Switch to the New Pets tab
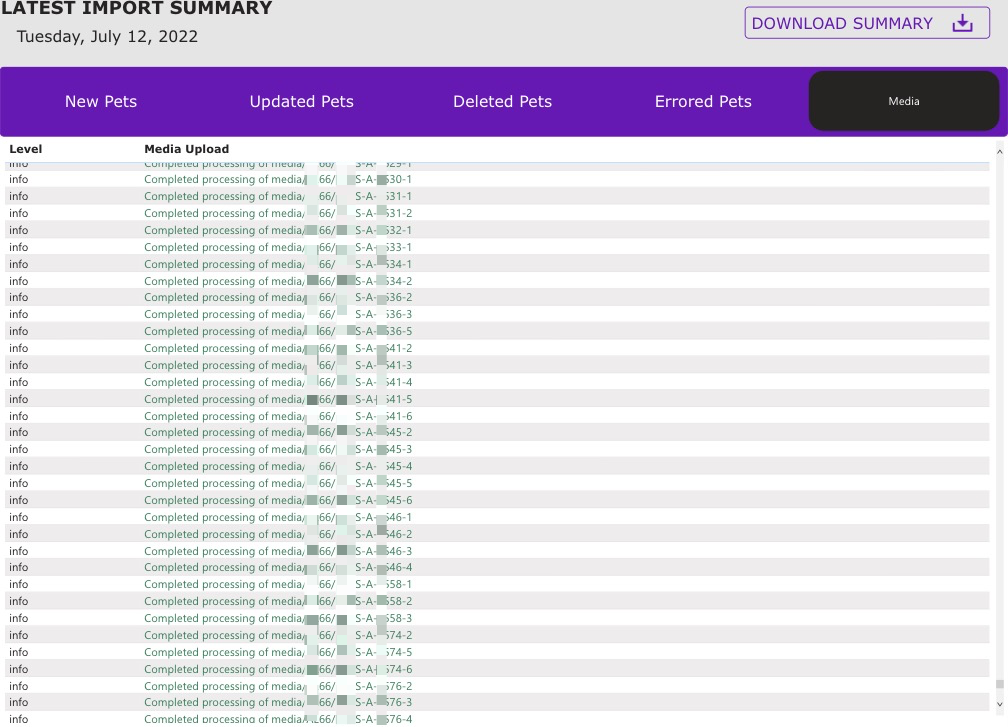The image size is (1008, 727). (x=100, y=101)
